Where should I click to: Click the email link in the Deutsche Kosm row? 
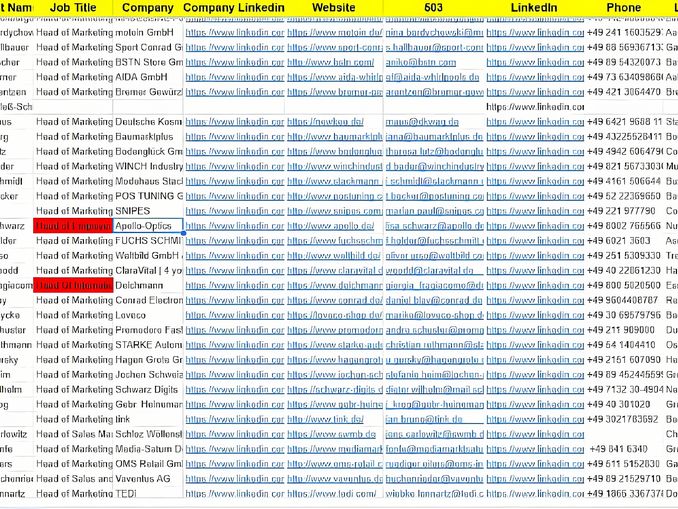422,122
